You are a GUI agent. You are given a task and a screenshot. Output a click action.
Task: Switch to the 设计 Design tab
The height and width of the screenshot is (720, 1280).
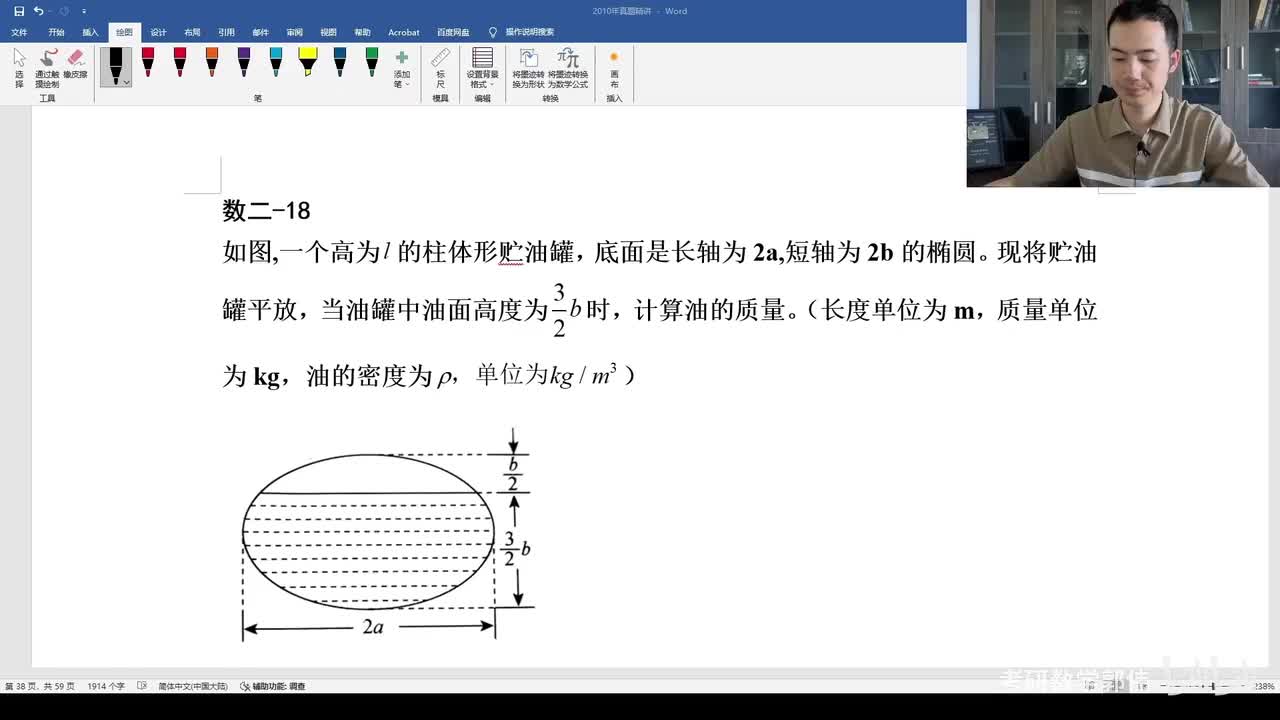click(x=158, y=32)
